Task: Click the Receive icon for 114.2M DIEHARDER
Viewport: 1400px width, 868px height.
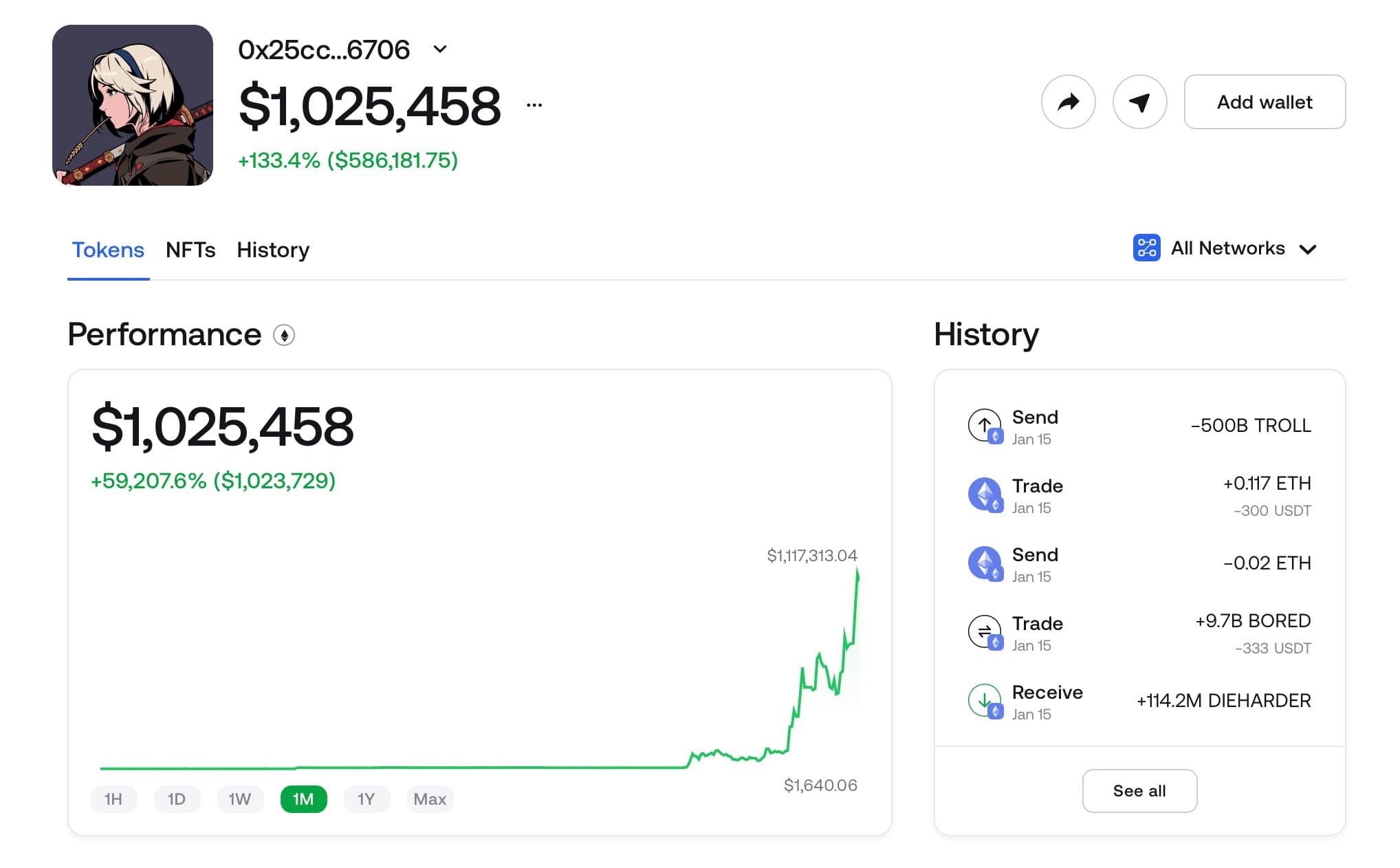Action: tap(983, 700)
